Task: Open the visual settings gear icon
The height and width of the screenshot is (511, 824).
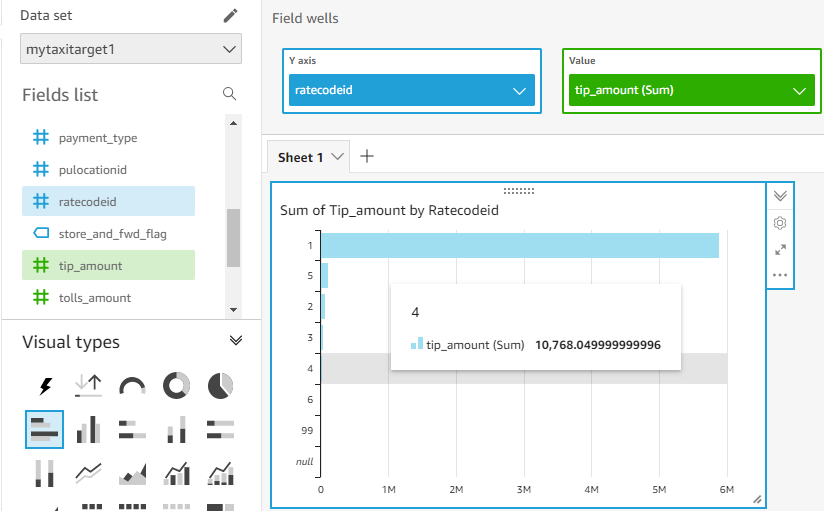Action: click(780, 223)
